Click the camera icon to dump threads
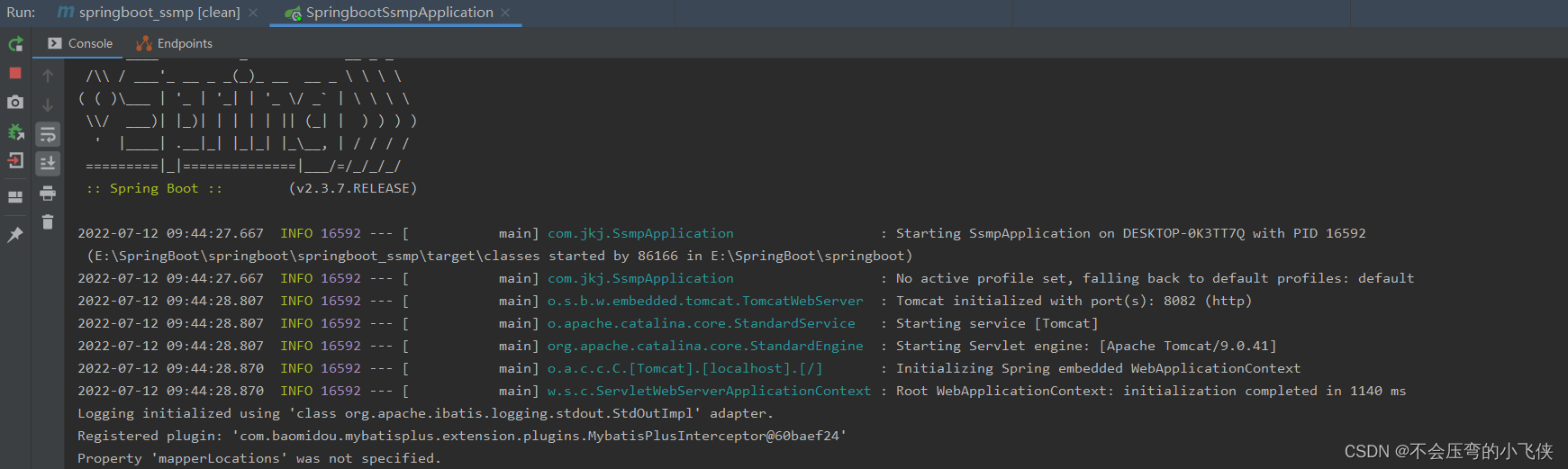The image size is (1568, 469). [15, 103]
